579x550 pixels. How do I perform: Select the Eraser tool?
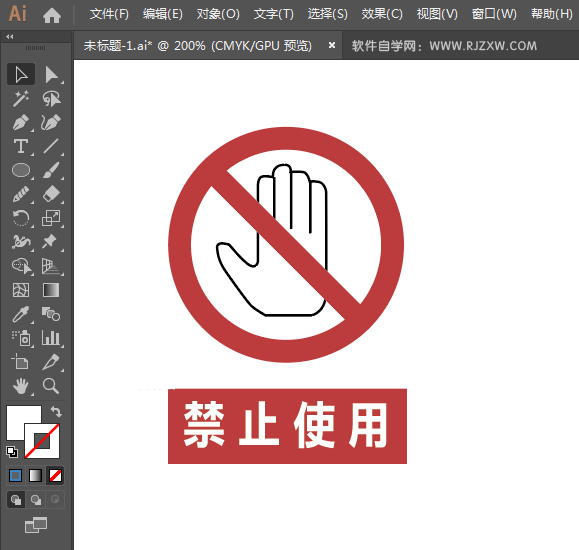(52, 194)
